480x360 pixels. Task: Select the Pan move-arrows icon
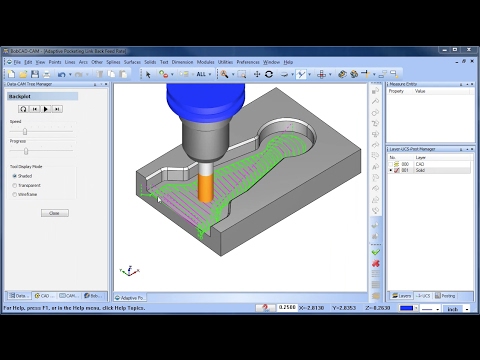point(257,74)
